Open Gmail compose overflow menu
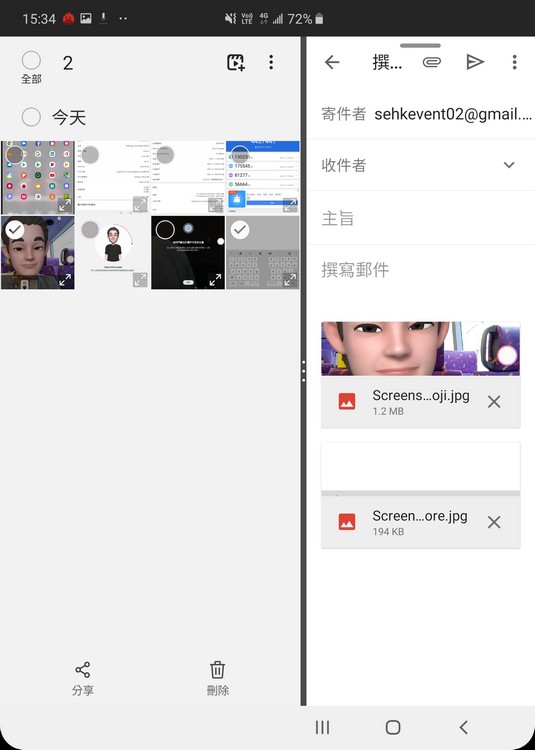 514,62
